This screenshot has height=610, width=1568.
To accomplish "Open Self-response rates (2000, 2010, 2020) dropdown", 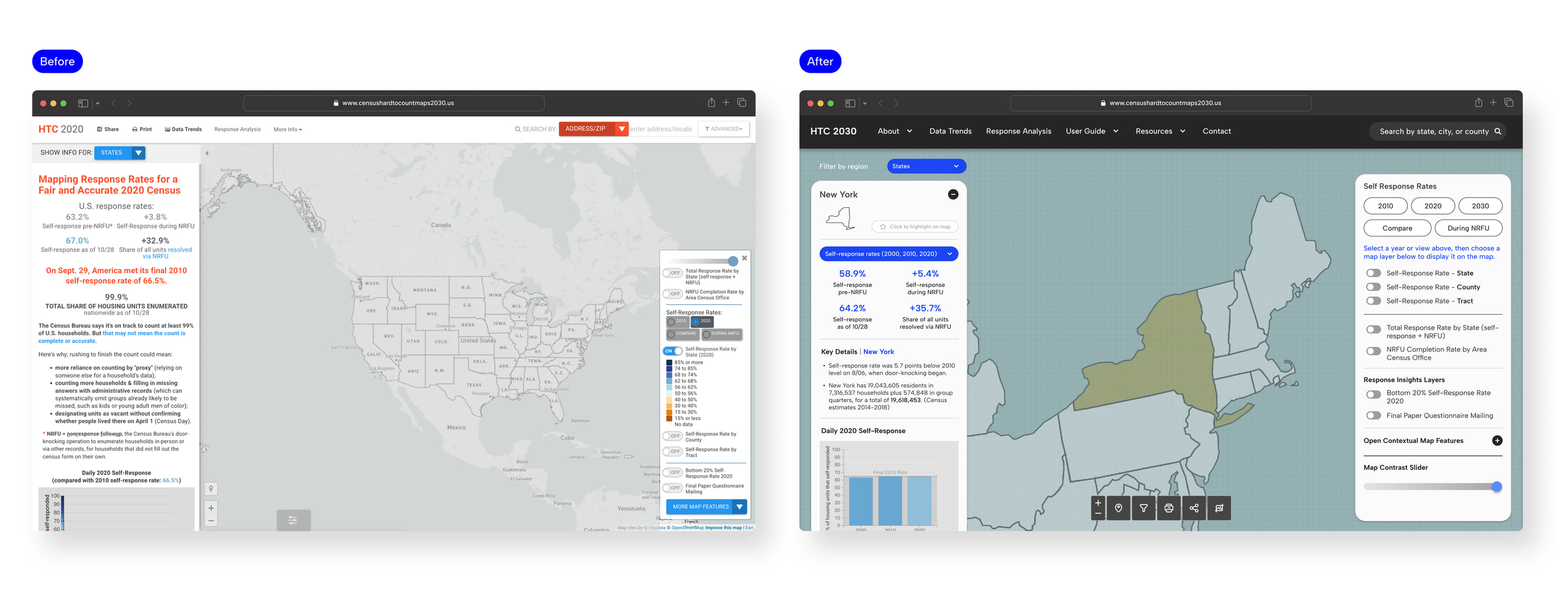I will (888, 254).
